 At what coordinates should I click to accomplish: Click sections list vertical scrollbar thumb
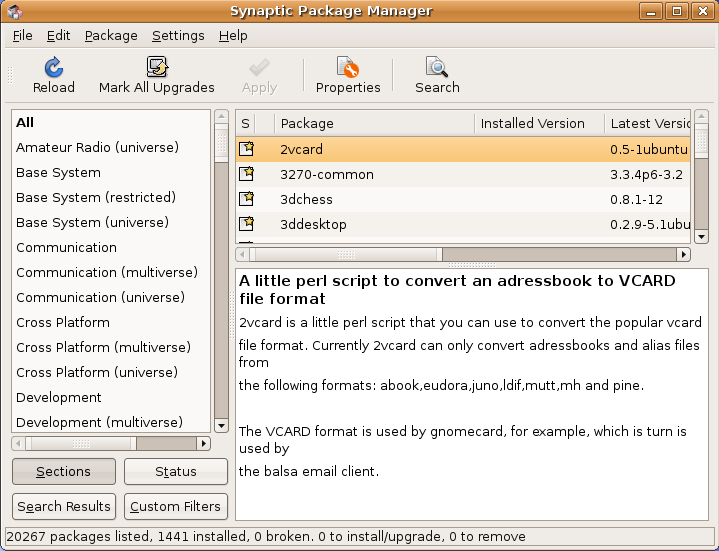[221, 143]
